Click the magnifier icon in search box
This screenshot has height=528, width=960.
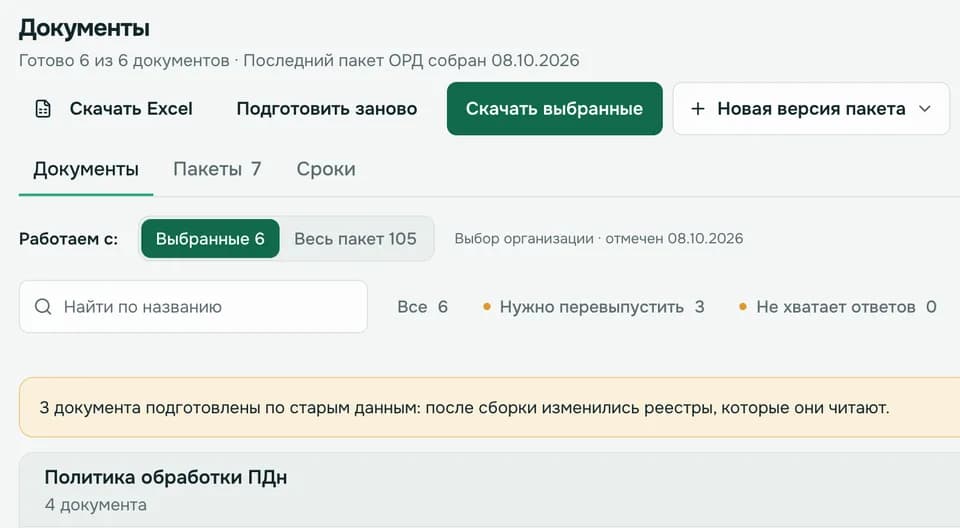coord(43,306)
